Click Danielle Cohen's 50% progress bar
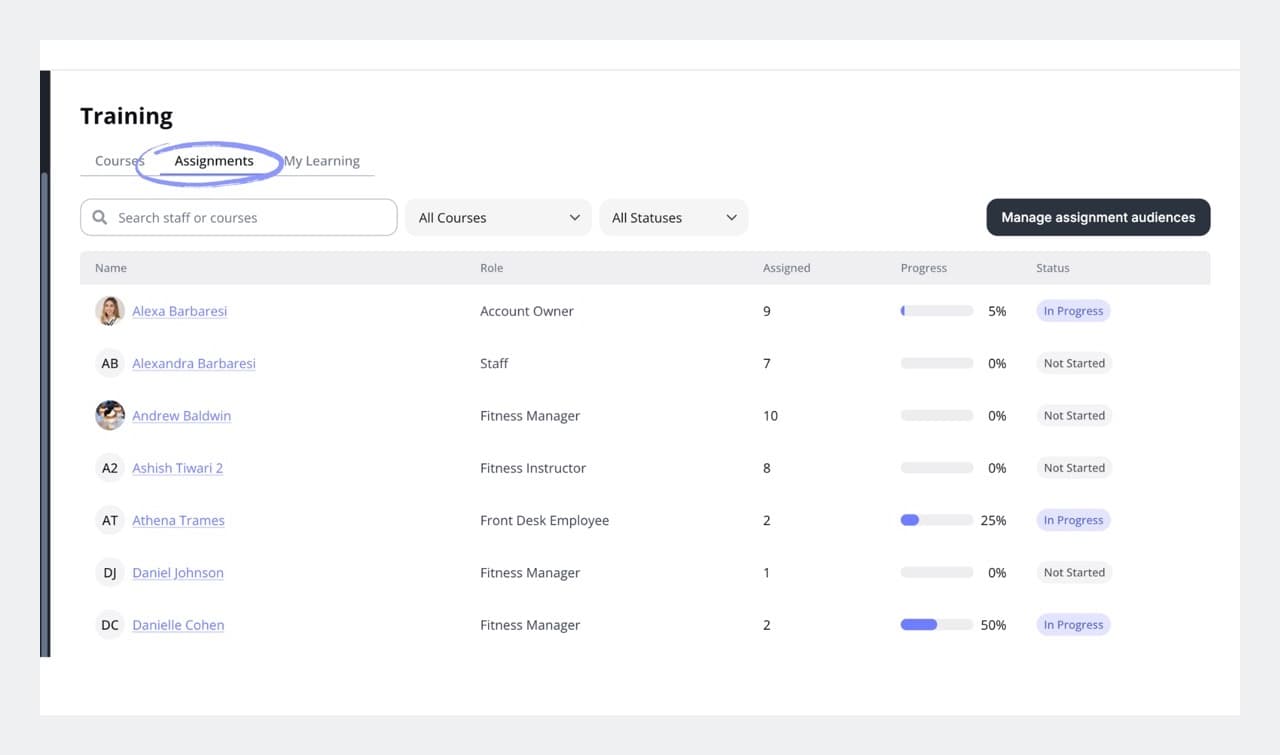The image size is (1280, 755). [937, 625]
